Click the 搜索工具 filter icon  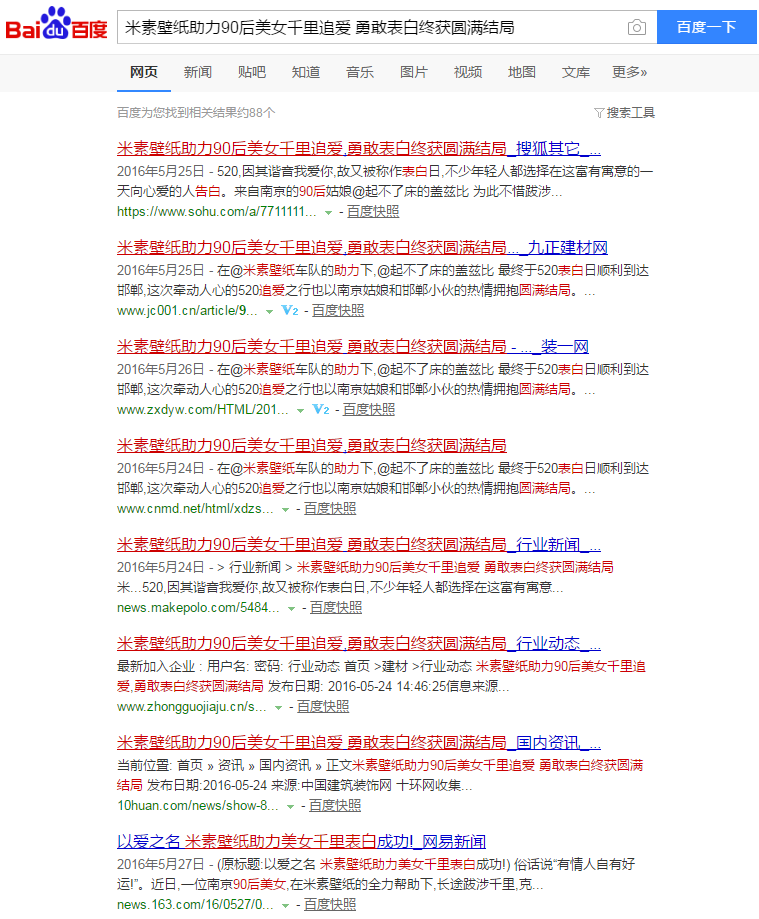(x=598, y=113)
